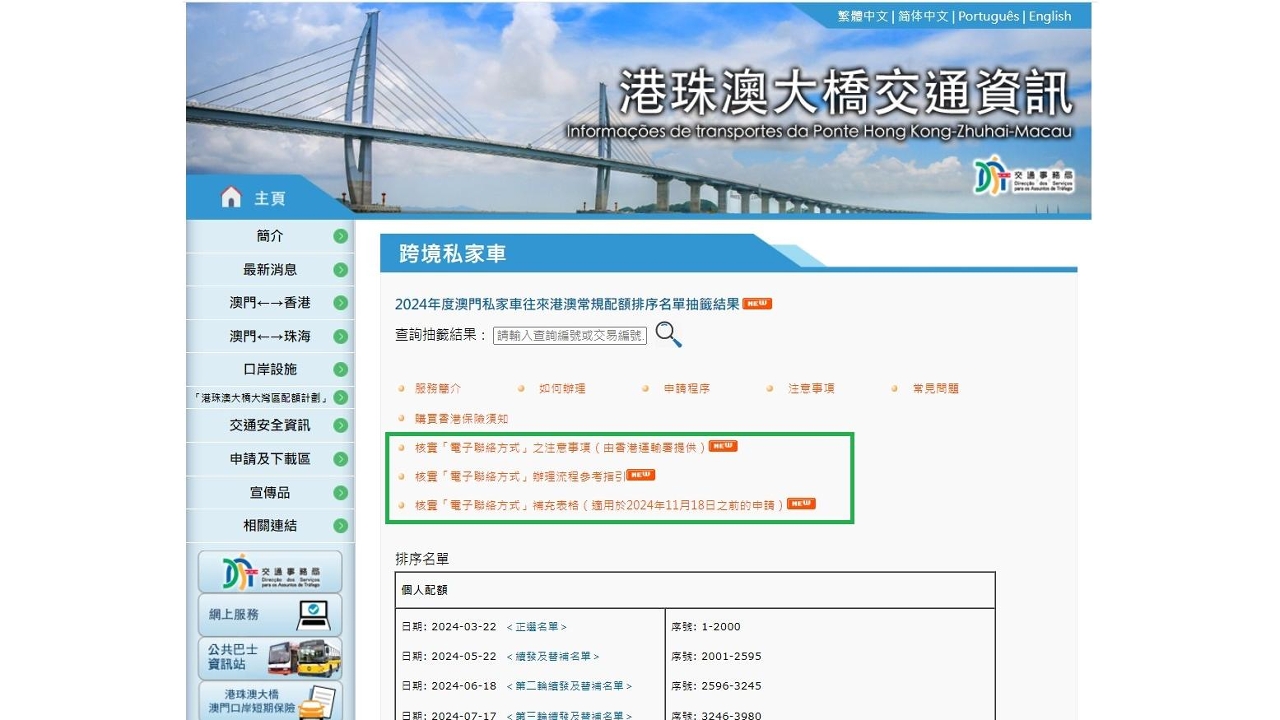The image size is (1280, 720).
Task: Switch language to Português
Action: coord(989,16)
